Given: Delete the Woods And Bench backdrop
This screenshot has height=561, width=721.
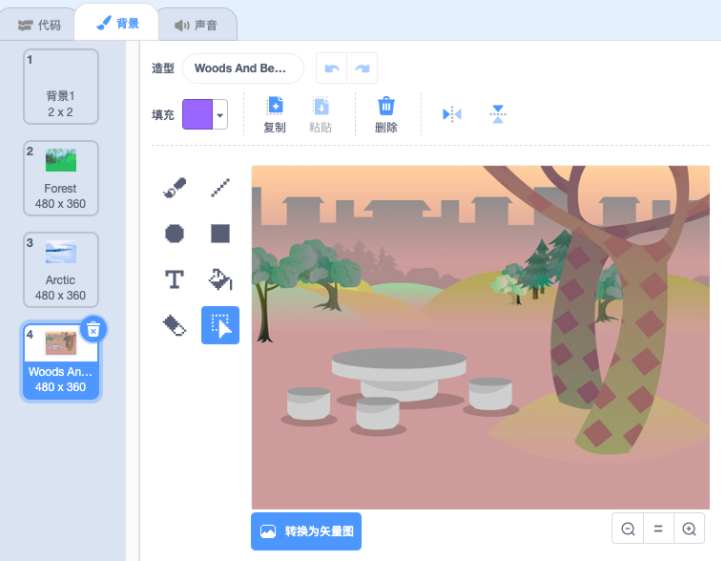Looking at the screenshot, I should point(93,329).
